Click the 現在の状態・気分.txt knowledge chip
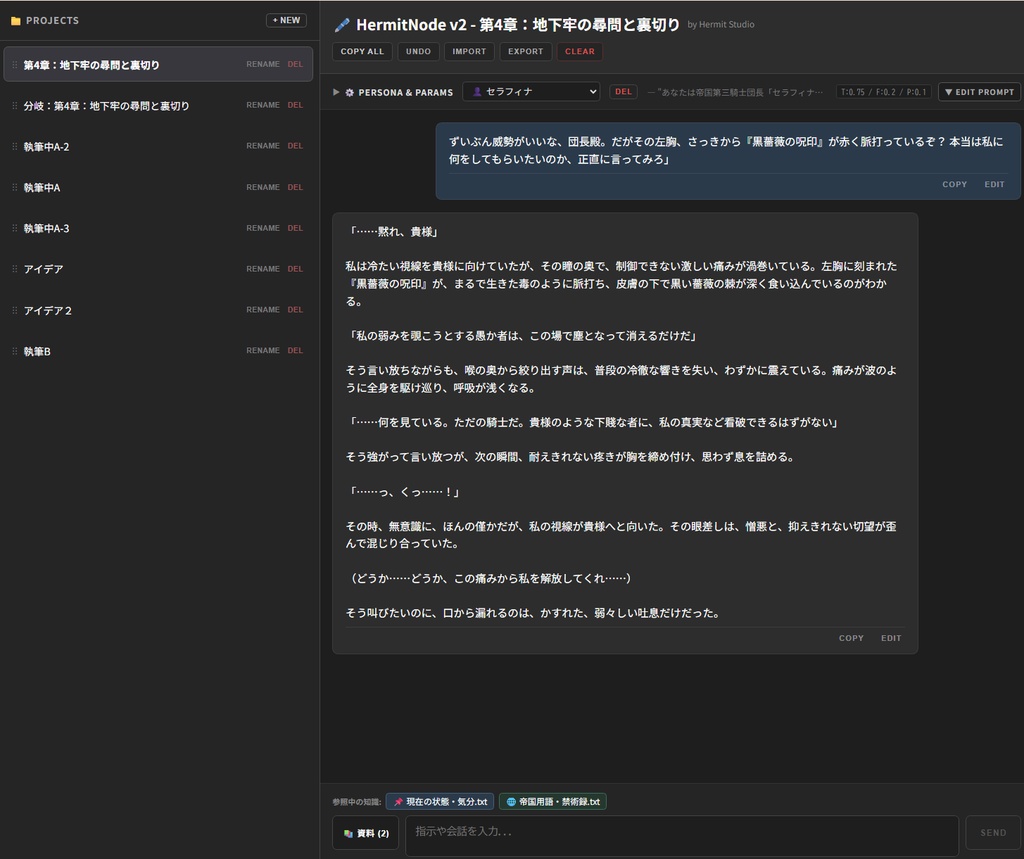1024x859 pixels. coord(440,802)
